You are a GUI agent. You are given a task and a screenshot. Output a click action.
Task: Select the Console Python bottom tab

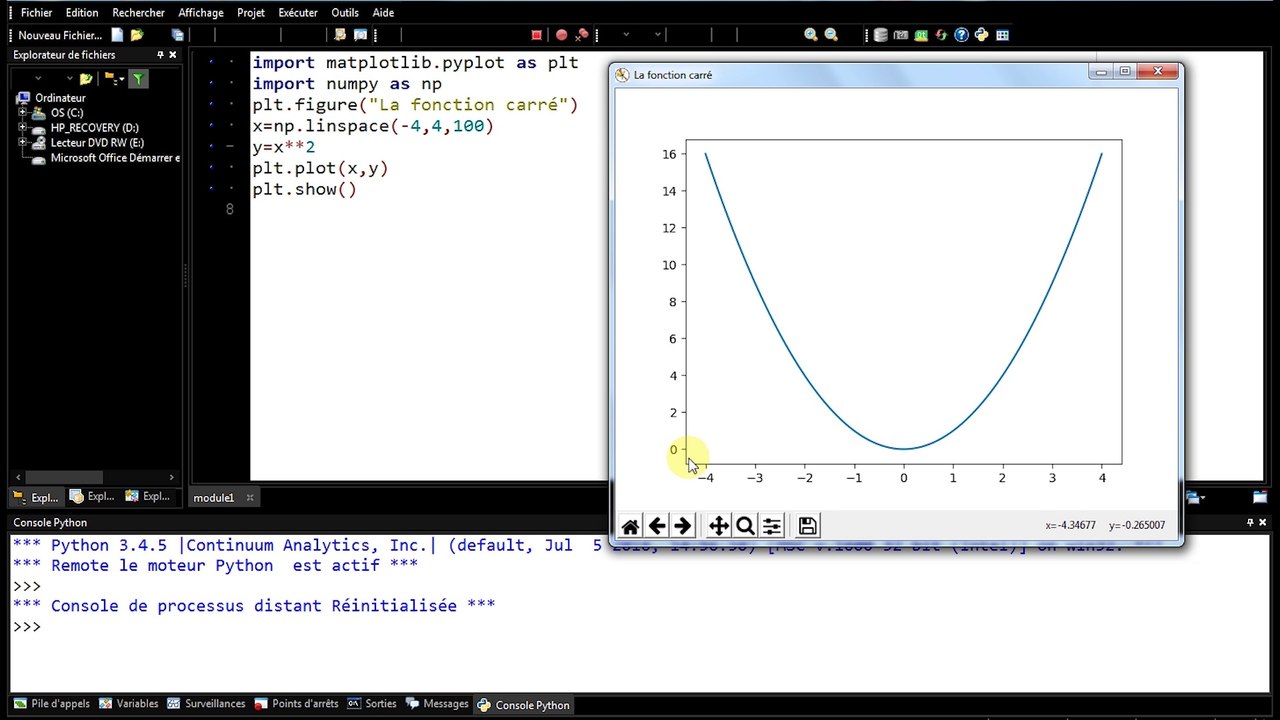(x=523, y=705)
